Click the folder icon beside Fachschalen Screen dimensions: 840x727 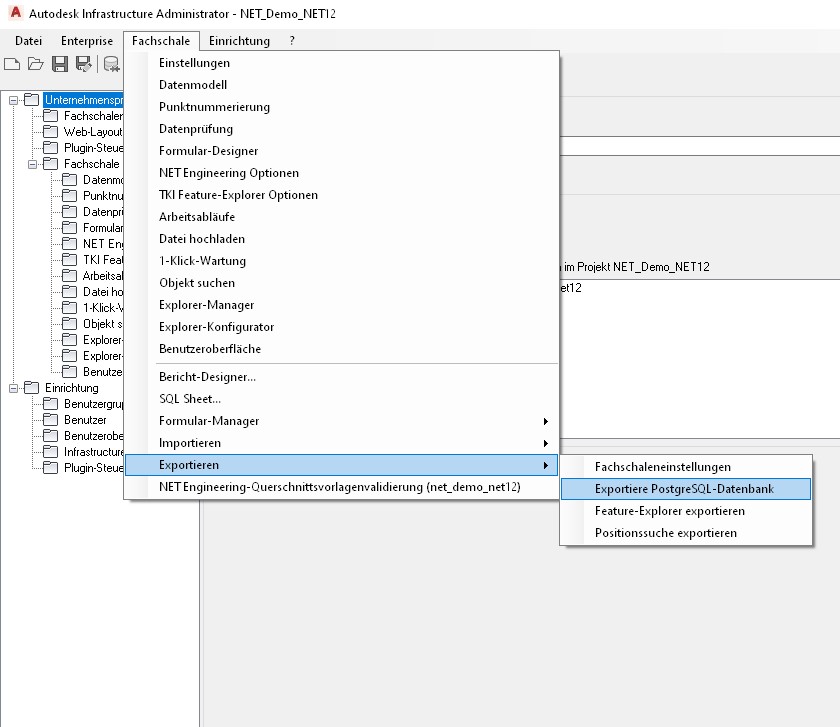pos(50,116)
